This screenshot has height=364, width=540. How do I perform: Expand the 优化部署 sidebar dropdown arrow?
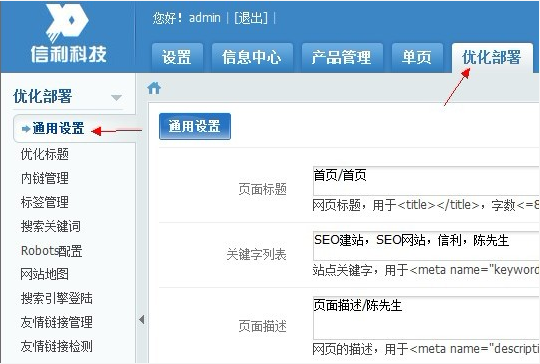coord(116,97)
